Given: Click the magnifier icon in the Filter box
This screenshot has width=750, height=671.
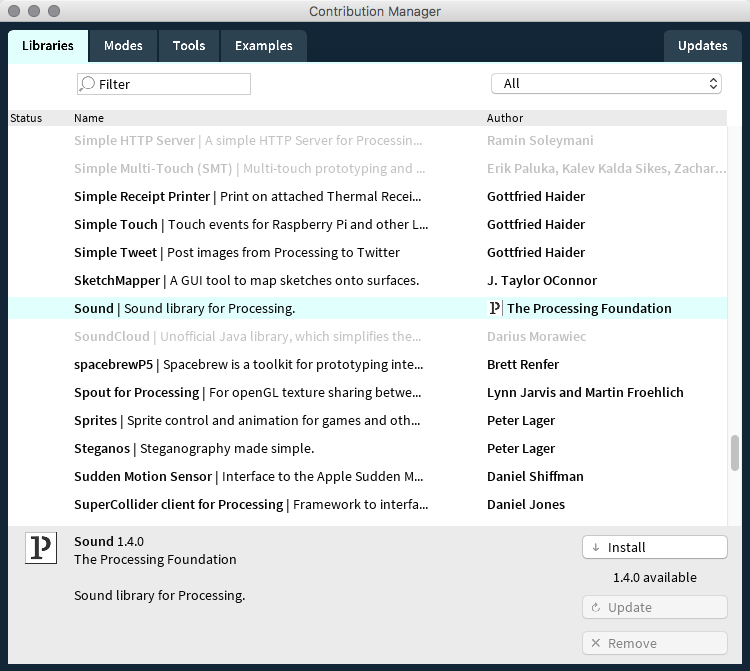Looking at the screenshot, I should pos(87,84).
